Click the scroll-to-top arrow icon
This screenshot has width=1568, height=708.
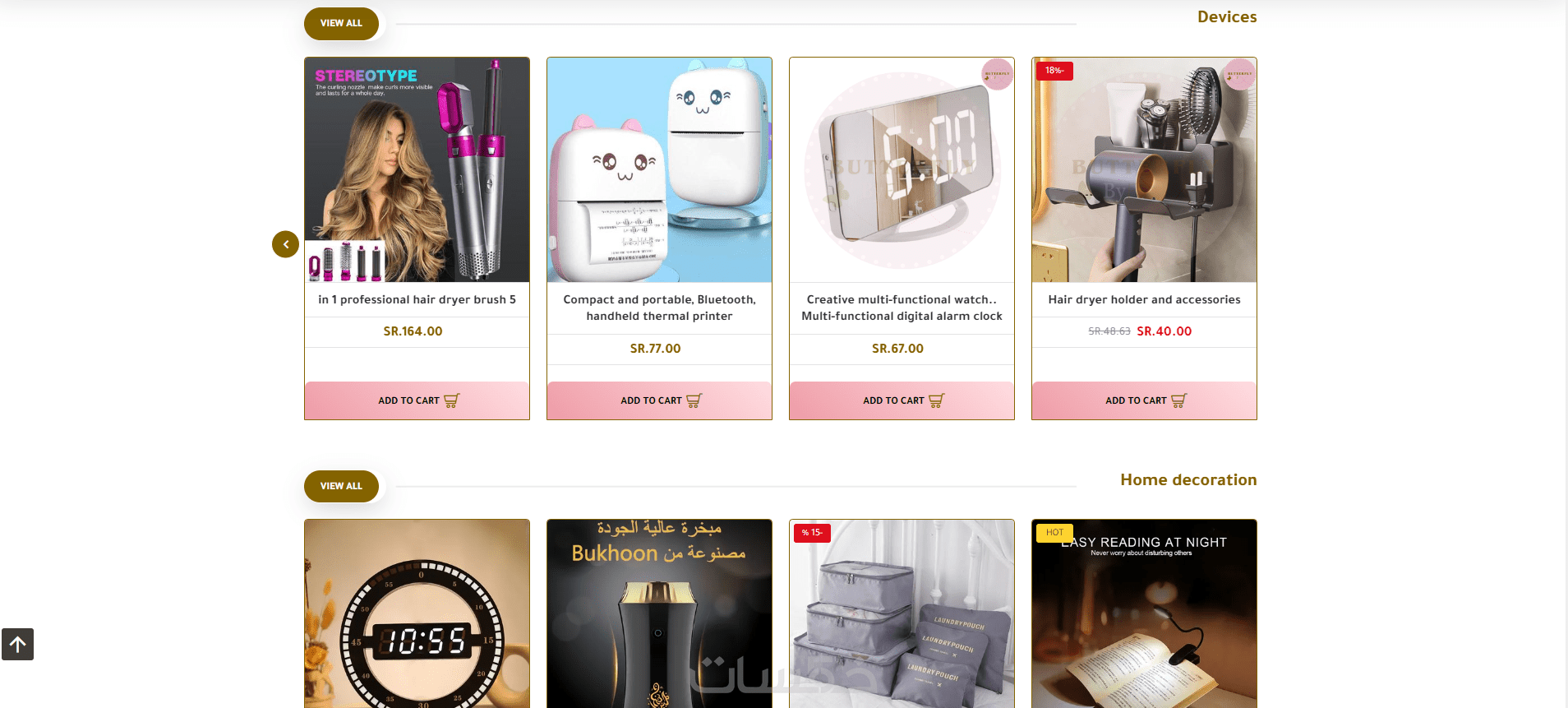coord(17,644)
